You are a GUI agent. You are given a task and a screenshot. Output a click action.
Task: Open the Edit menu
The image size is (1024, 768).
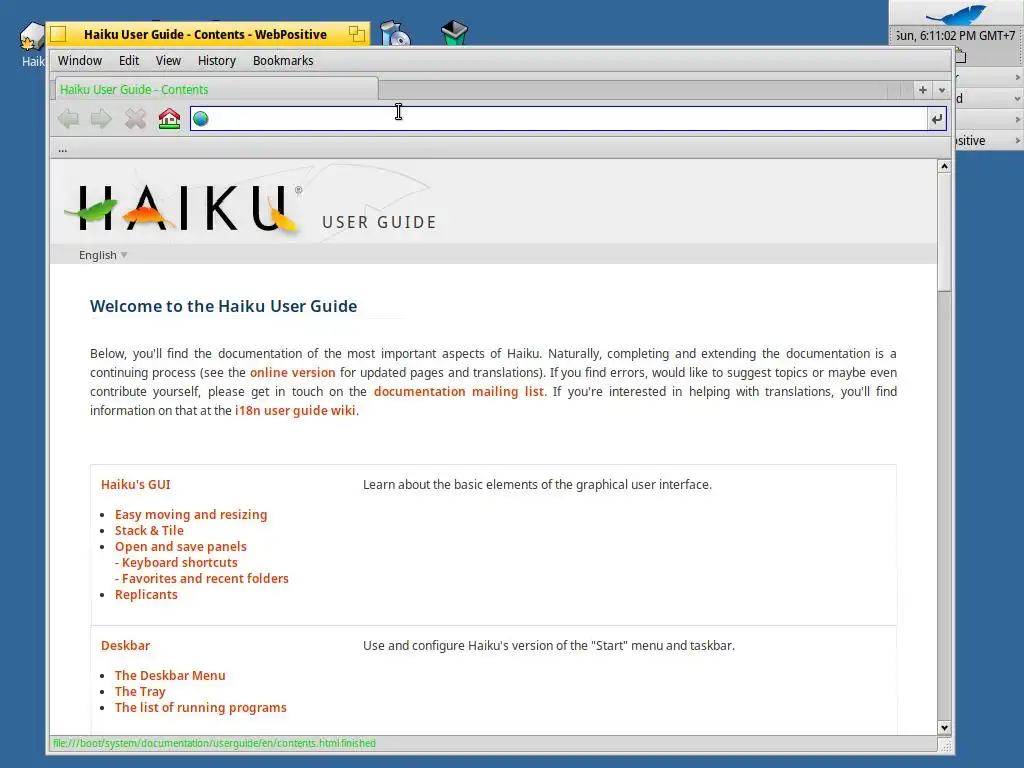pyautogui.click(x=129, y=61)
